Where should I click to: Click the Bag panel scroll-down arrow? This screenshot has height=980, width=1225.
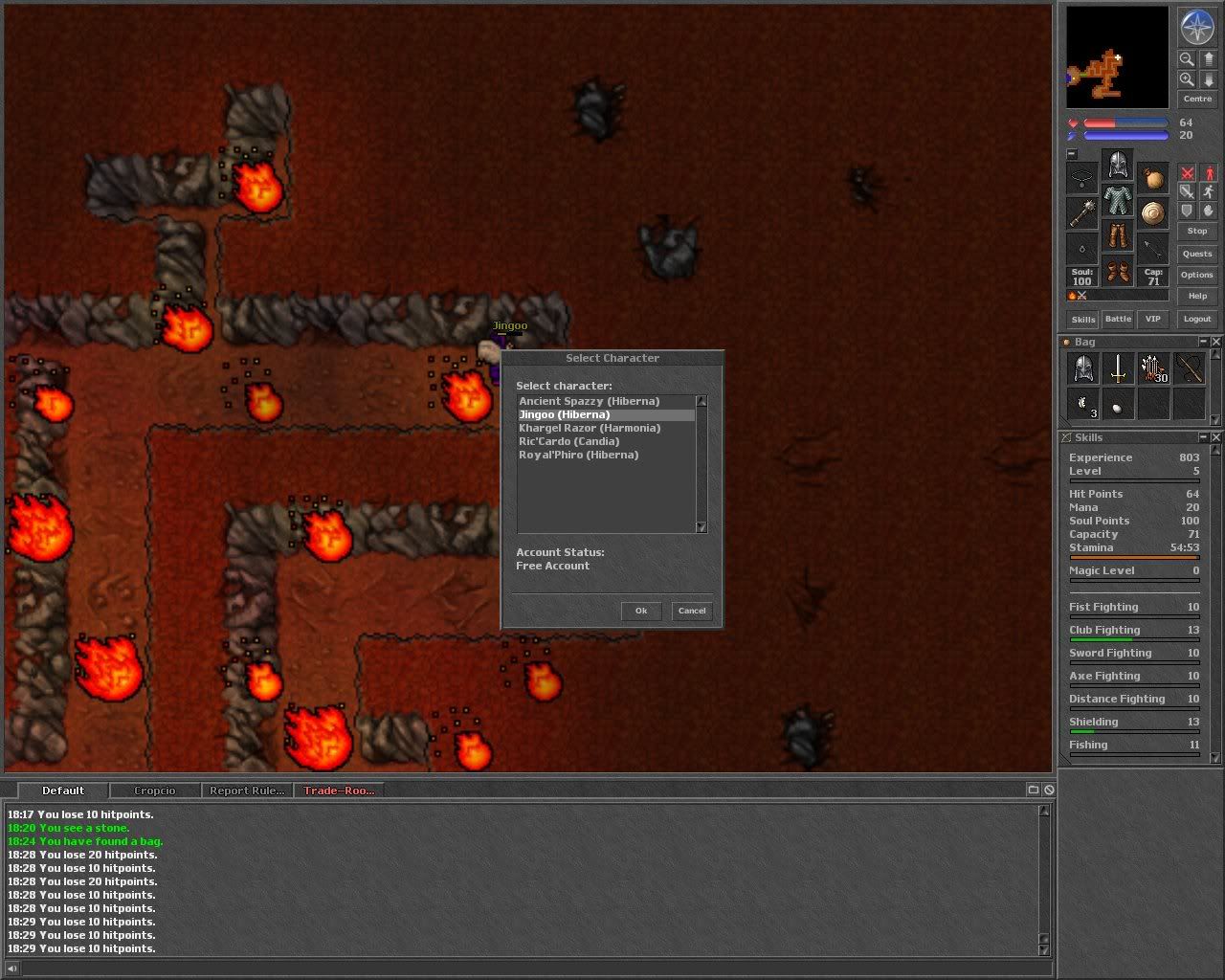1215,419
